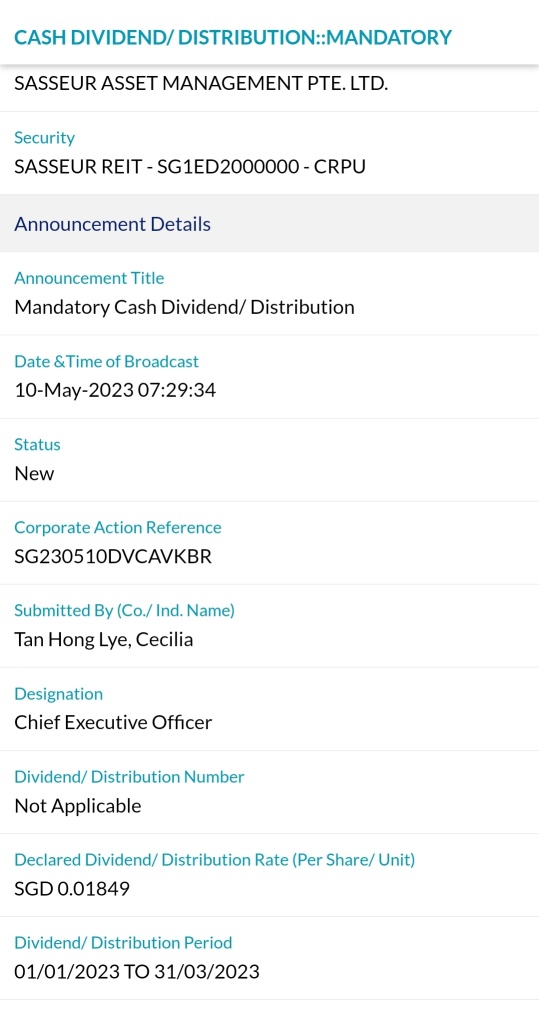Viewport: 539px width, 1019px height.
Task: Click the Cash Dividend/Distribution::Mandatory header title
Action: [x=233, y=37]
